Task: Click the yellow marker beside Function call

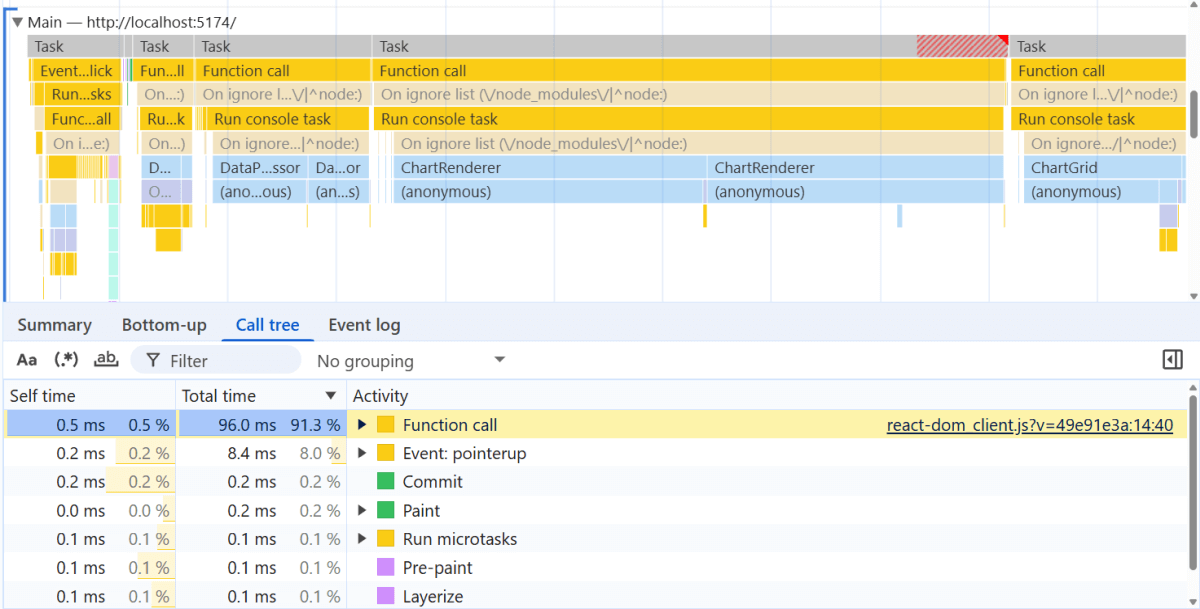Action: 386,424
